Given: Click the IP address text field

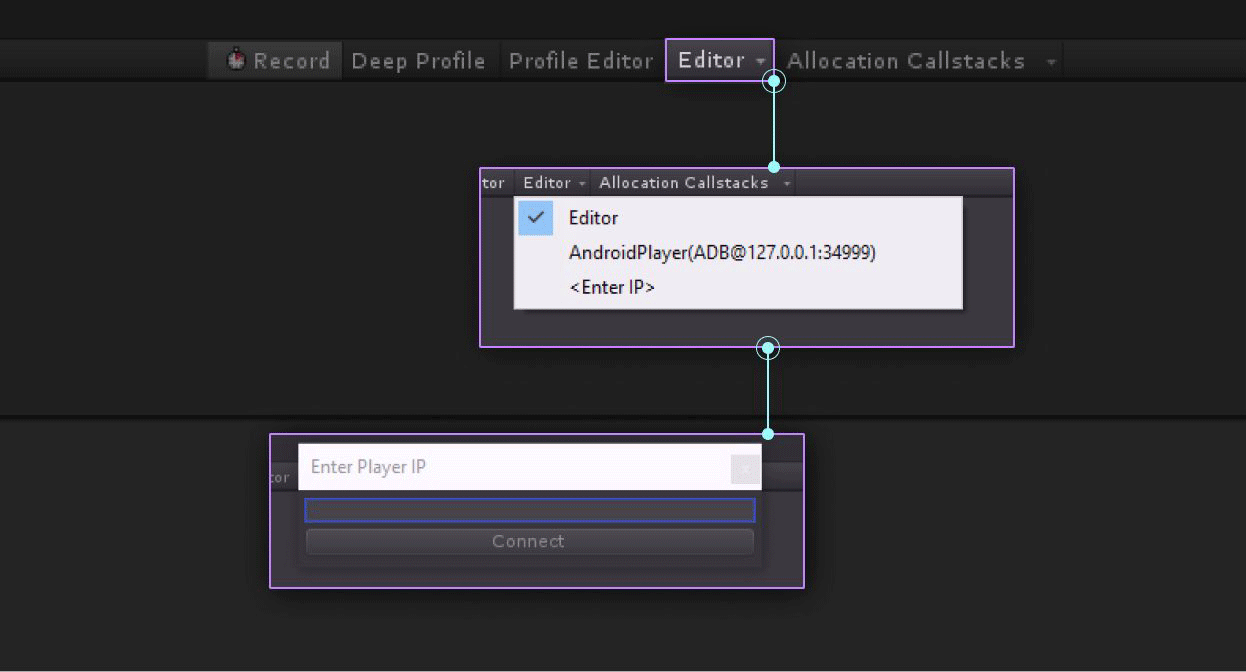Looking at the screenshot, I should point(529,510).
